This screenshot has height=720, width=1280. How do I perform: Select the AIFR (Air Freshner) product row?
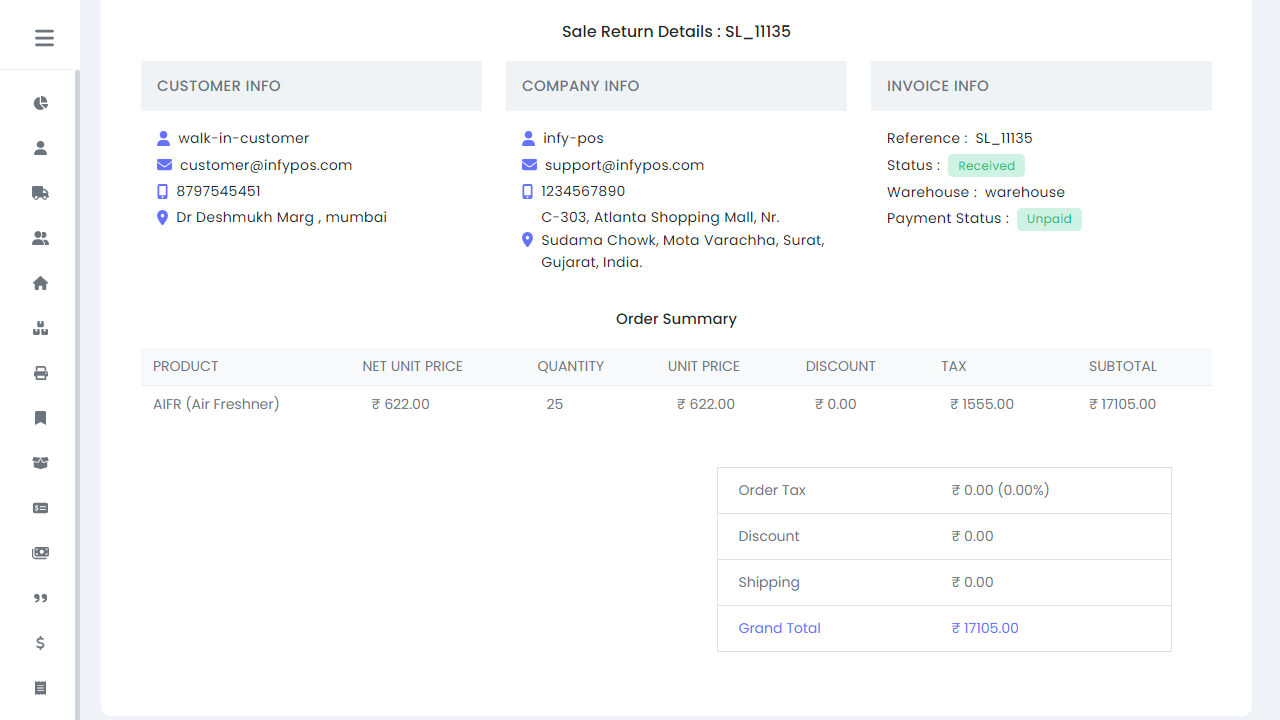click(216, 404)
